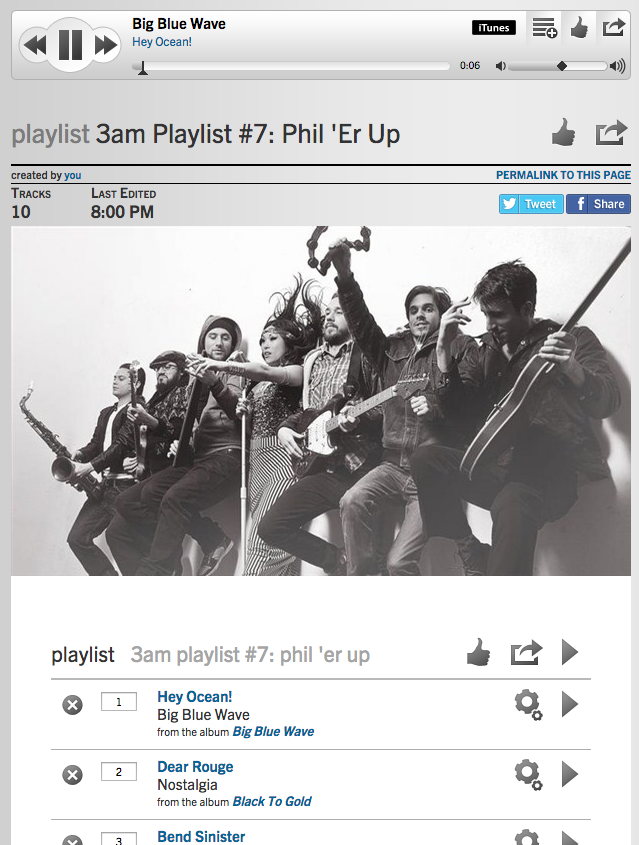
Task: Open the Black To Gold album link
Action: click(x=272, y=802)
